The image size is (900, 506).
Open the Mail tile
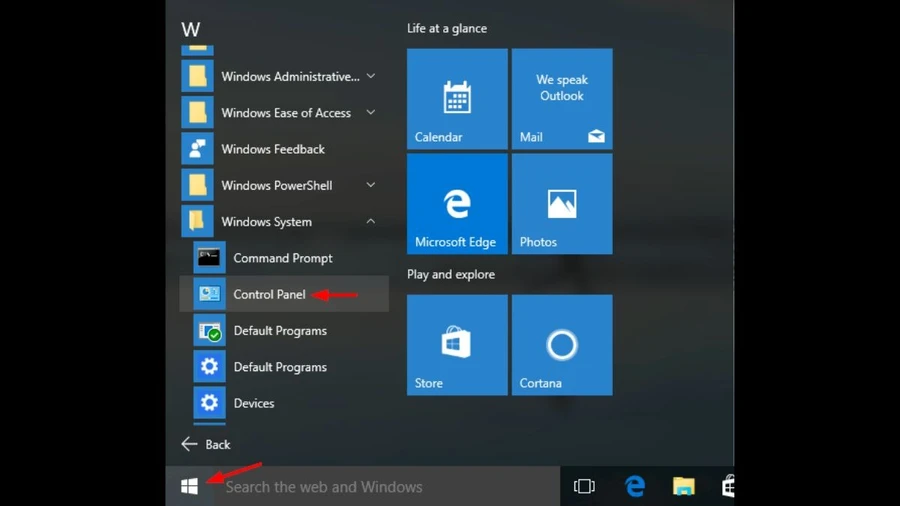[562, 99]
